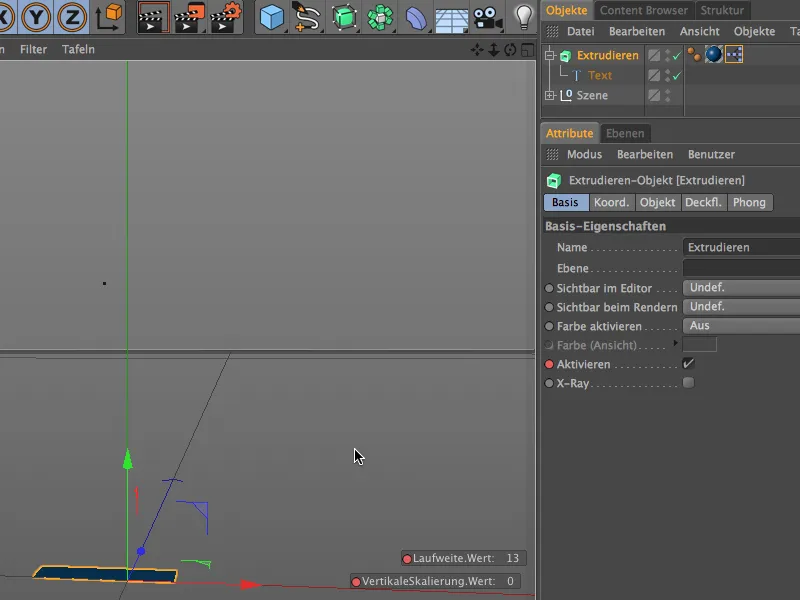Toggle the green checkmark for Text
This screenshot has width=800, height=600.
tap(677, 76)
